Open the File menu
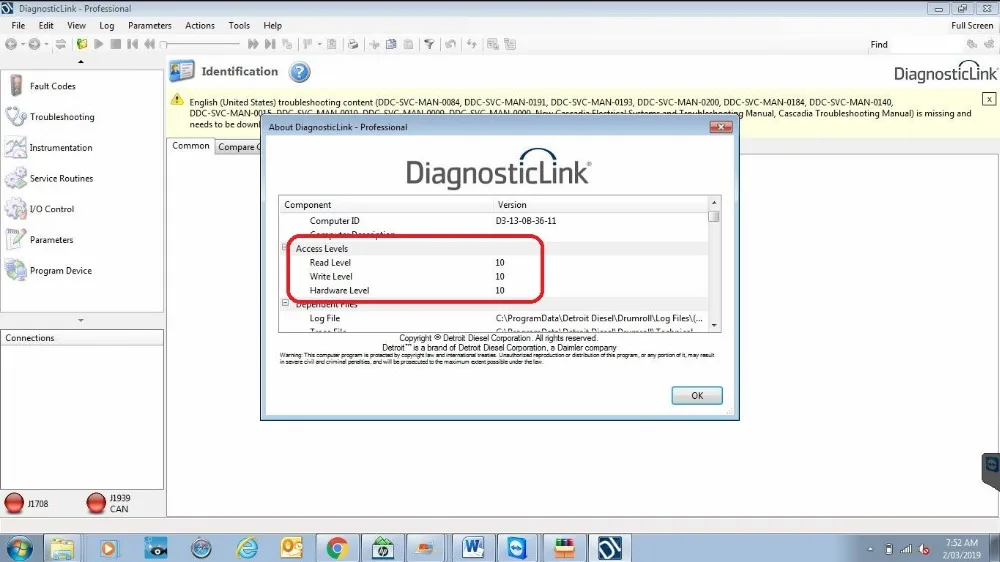Screen dimensions: 1000x562 pos(18,26)
